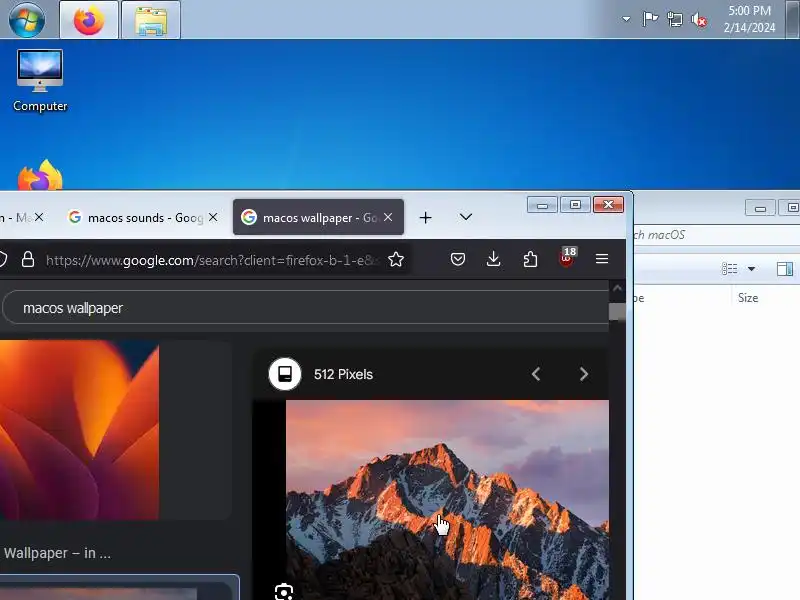Save page to Pocket

tap(458, 259)
